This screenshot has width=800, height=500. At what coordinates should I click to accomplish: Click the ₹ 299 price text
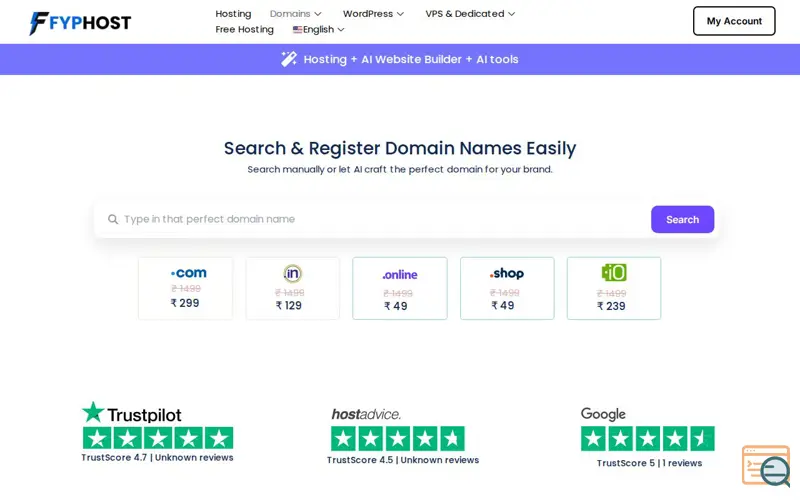point(185,303)
